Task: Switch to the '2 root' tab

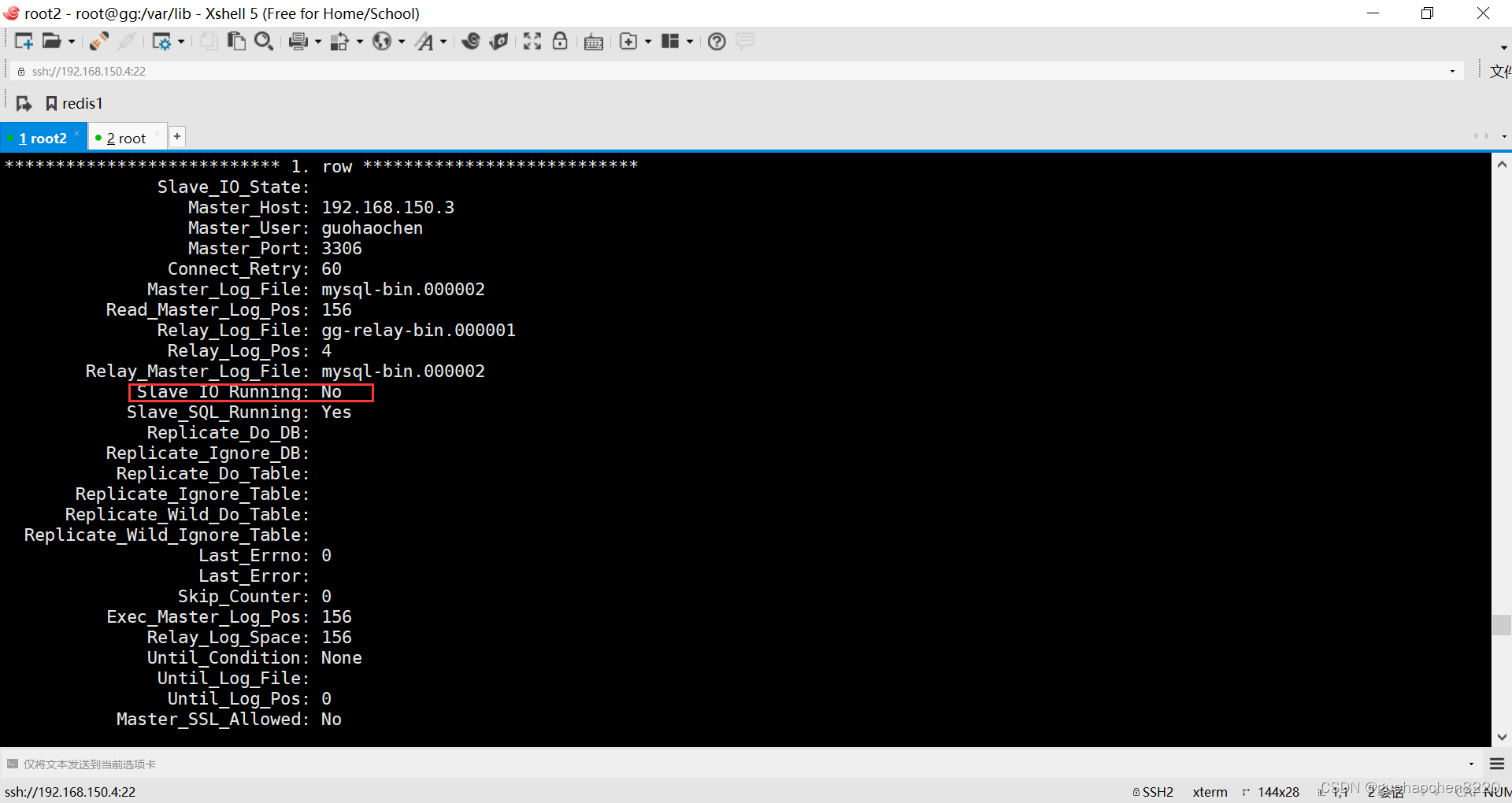Action: coord(126,139)
